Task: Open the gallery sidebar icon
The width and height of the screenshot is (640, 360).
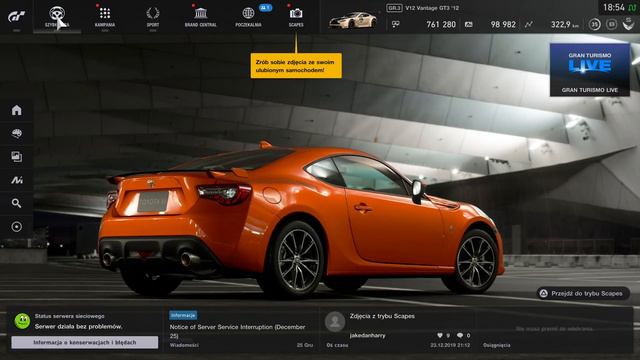Action: coord(17,157)
